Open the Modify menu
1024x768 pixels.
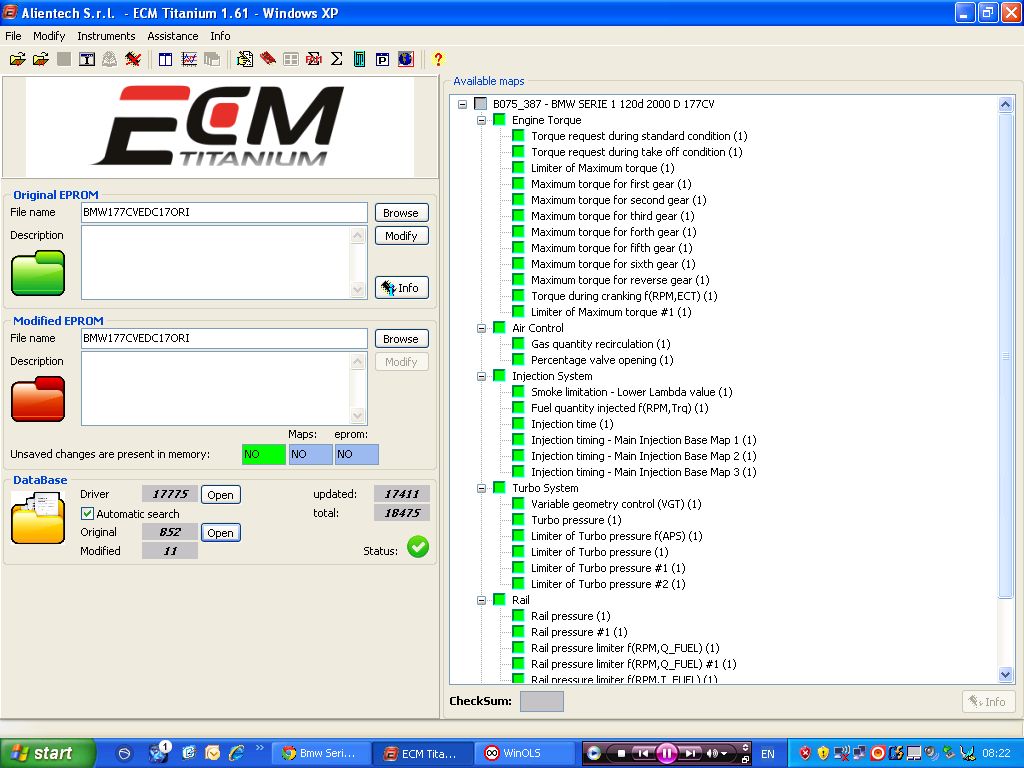point(49,36)
